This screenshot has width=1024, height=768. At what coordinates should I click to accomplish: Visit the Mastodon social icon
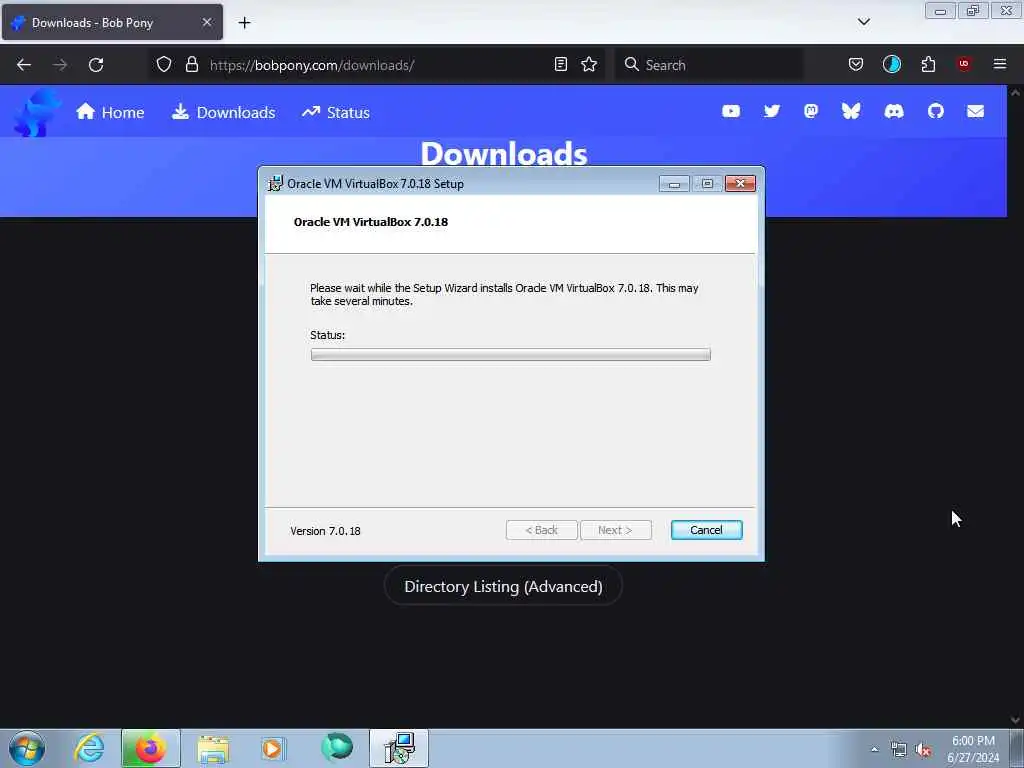pos(811,111)
